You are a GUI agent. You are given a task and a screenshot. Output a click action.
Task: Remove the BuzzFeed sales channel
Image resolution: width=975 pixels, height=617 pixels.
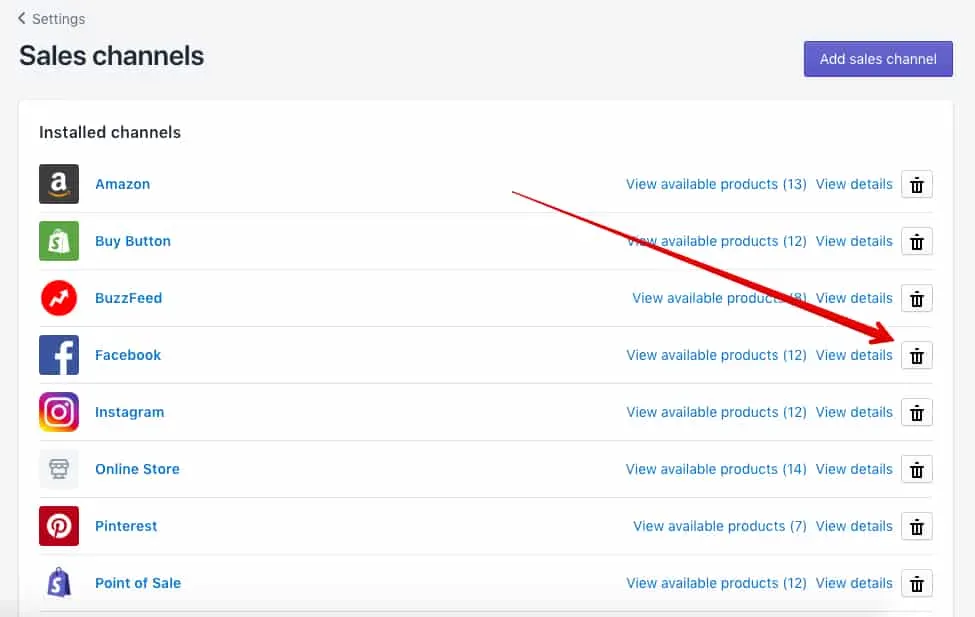[917, 298]
